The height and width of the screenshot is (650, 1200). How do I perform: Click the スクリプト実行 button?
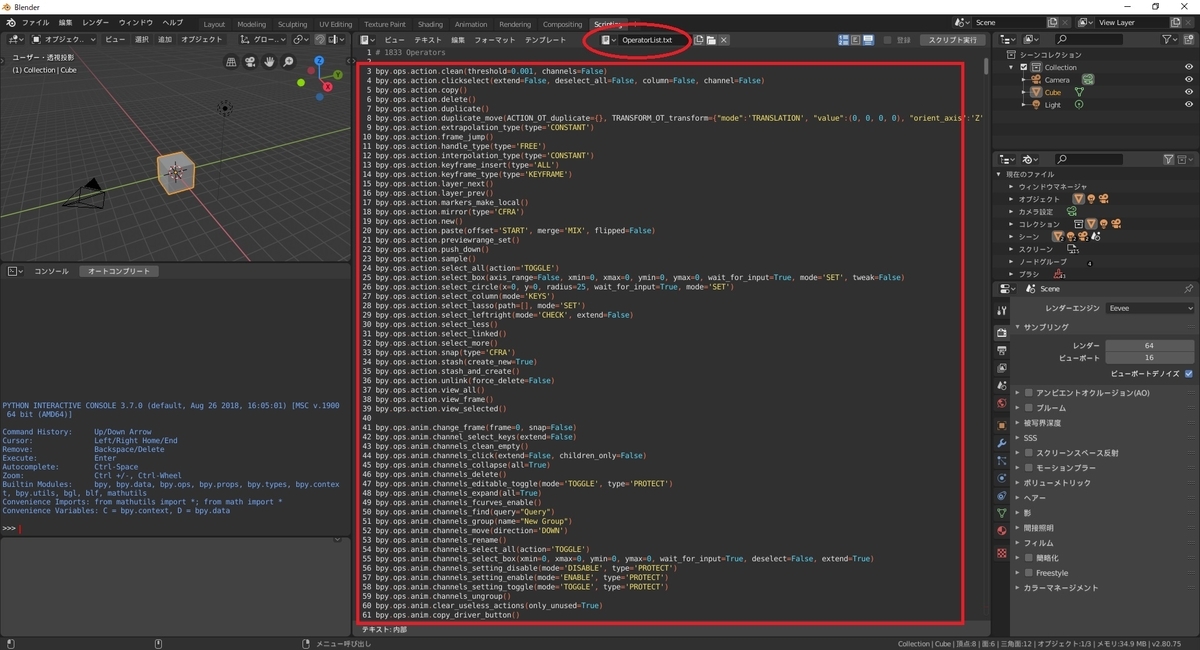pos(953,40)
